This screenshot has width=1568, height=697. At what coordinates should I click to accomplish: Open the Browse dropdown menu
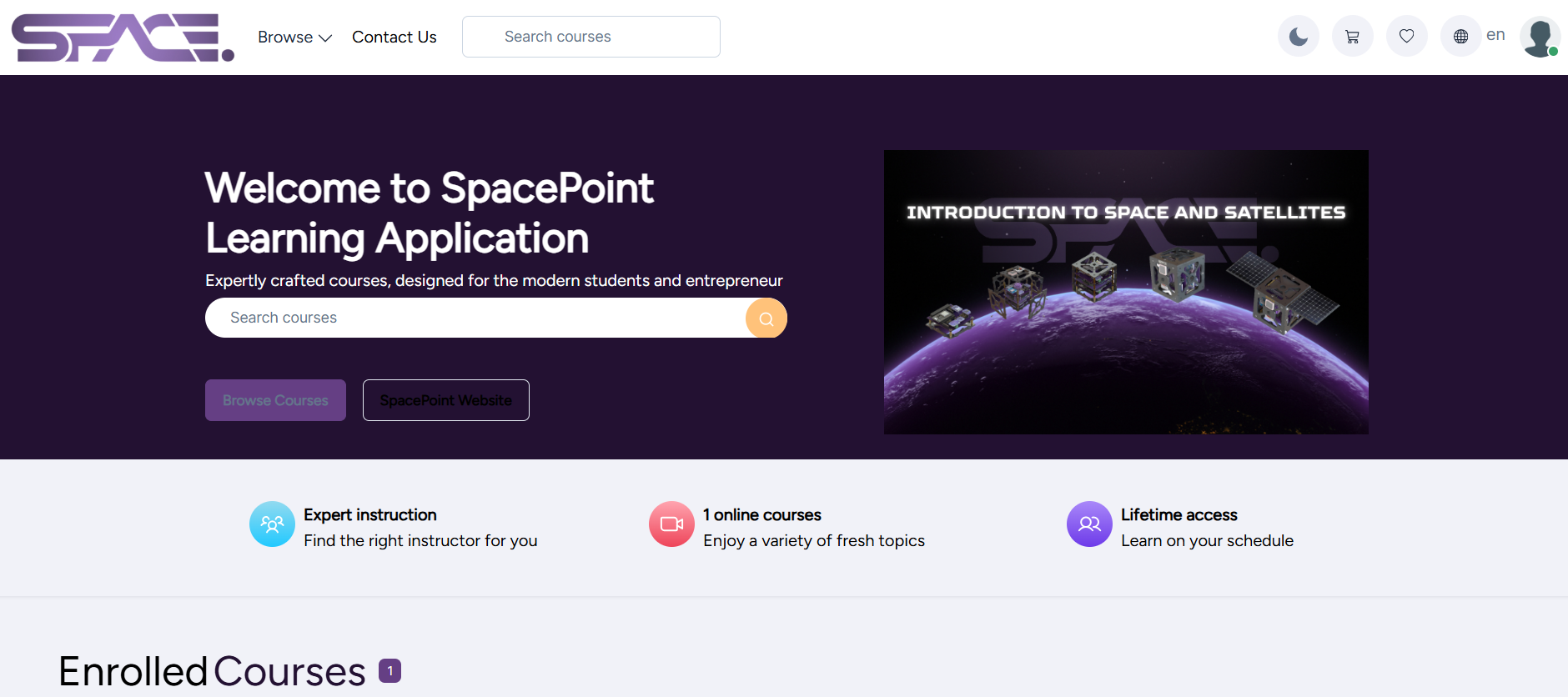pyautogui.click(x=294, y=38)
